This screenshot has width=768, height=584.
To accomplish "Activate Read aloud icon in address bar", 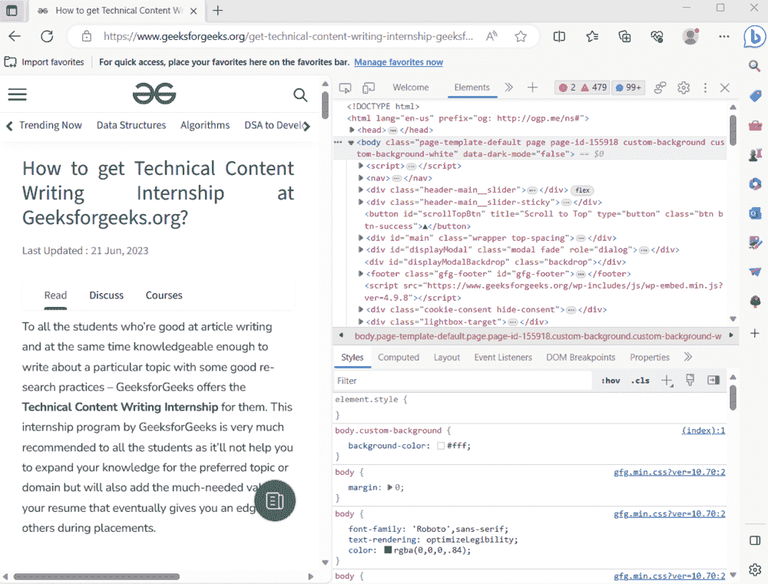I will 492,36.
